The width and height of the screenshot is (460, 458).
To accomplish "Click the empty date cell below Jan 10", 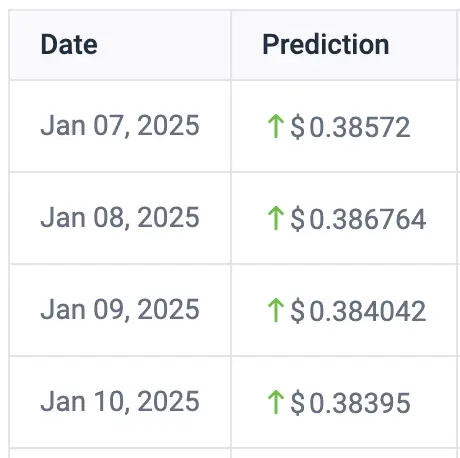I will pos(120,453).
